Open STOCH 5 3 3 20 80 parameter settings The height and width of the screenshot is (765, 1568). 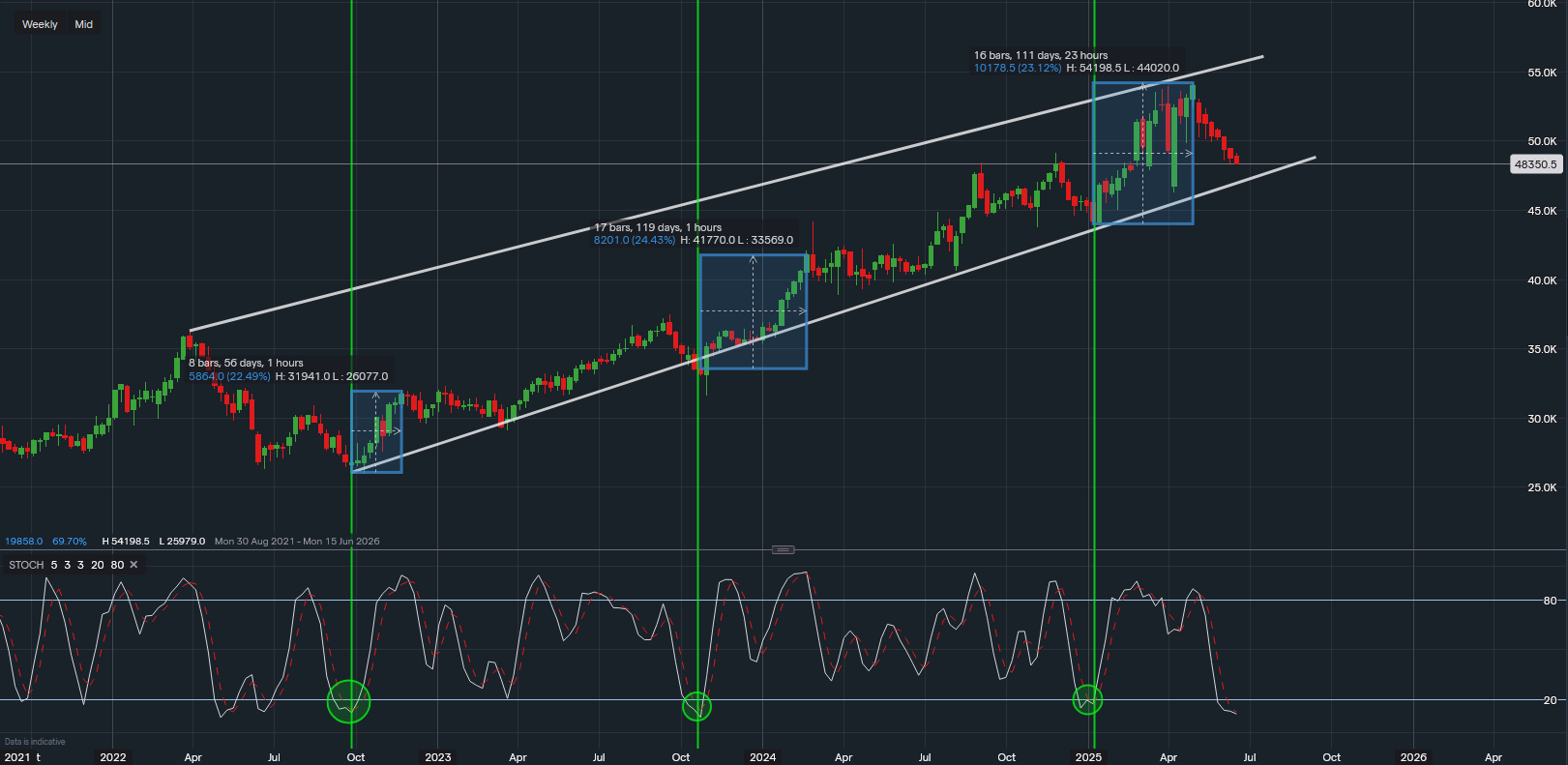[87, 565]
